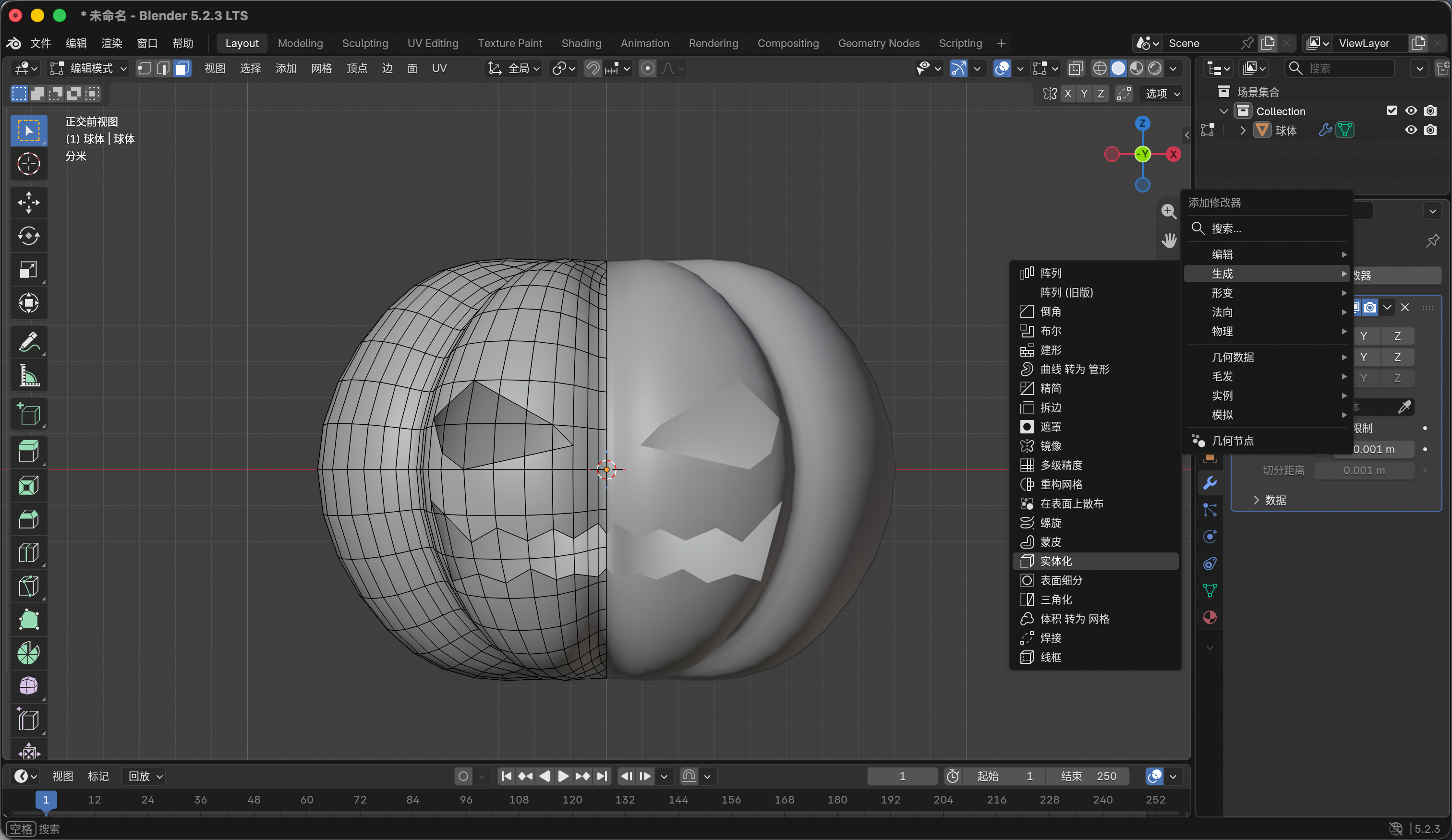This screenshot has height=840, width=1452.
Task: Select the Inset Faces tool
Action: coord(29,485)
